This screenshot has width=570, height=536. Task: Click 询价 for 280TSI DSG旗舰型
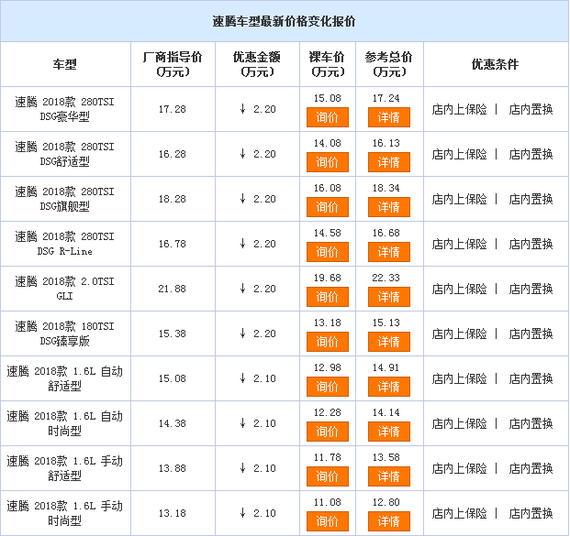(328, 207)
